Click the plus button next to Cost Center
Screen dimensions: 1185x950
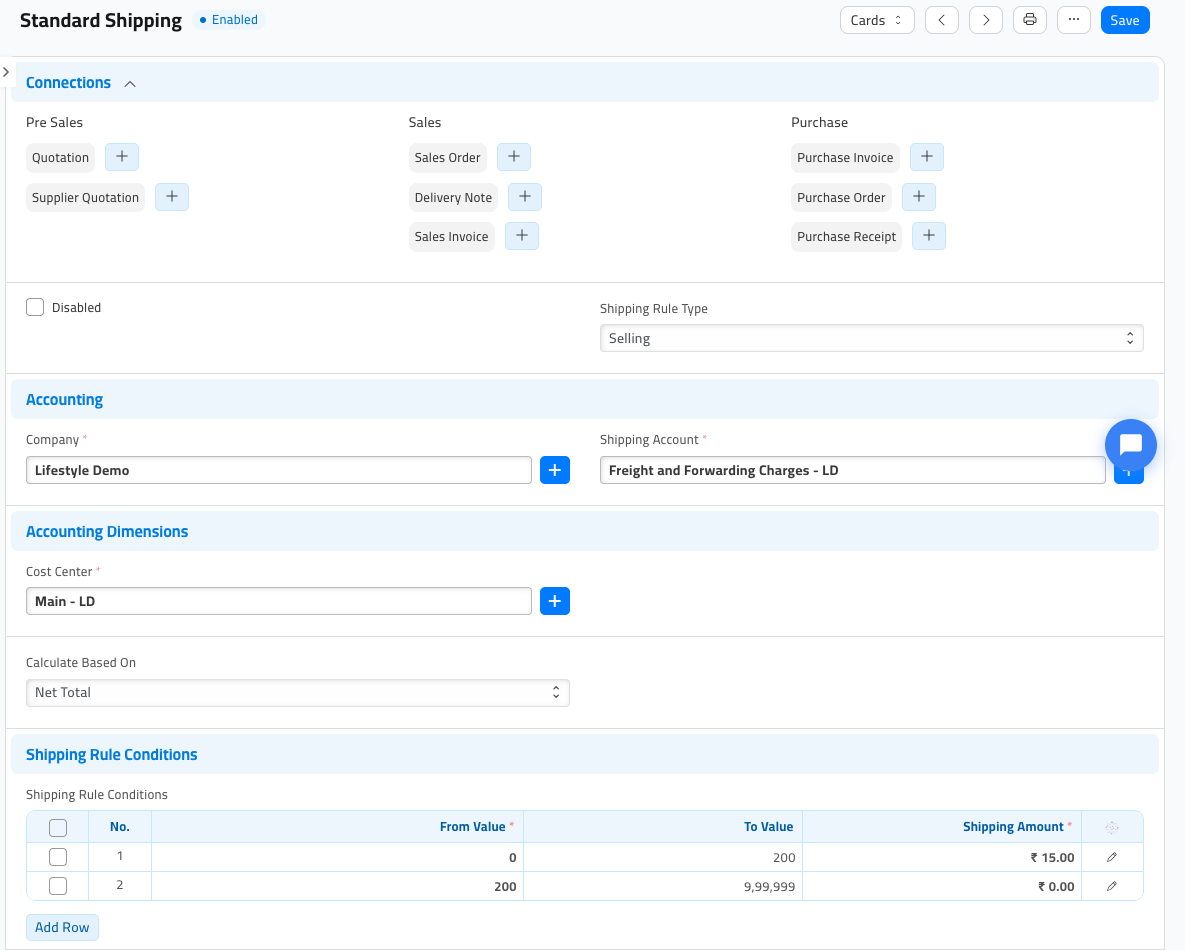pyautogui.click(x=555, y=601)
